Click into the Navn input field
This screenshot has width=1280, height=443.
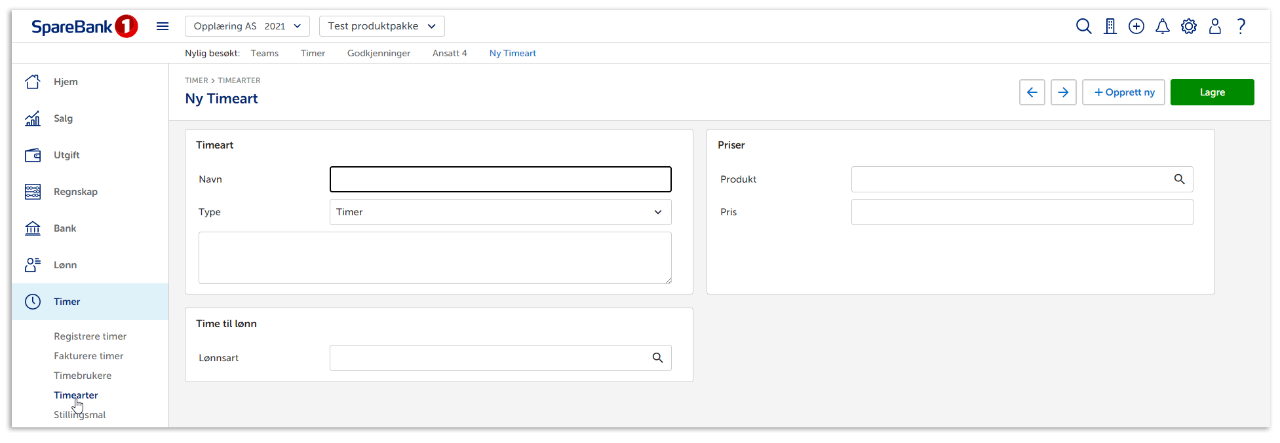coord(500,179)
